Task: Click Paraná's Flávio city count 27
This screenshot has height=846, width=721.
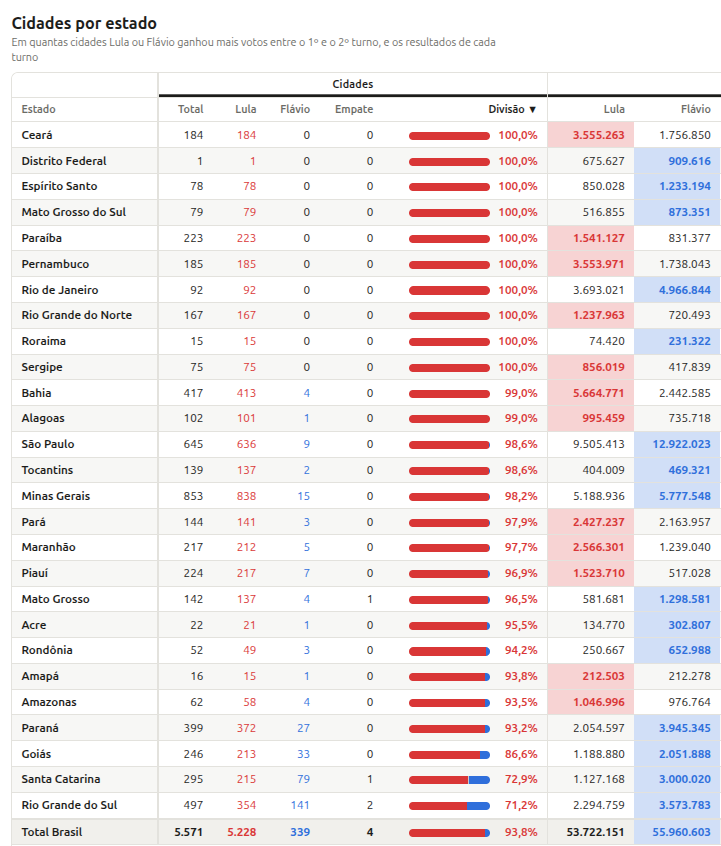Action: coord(303,728)
